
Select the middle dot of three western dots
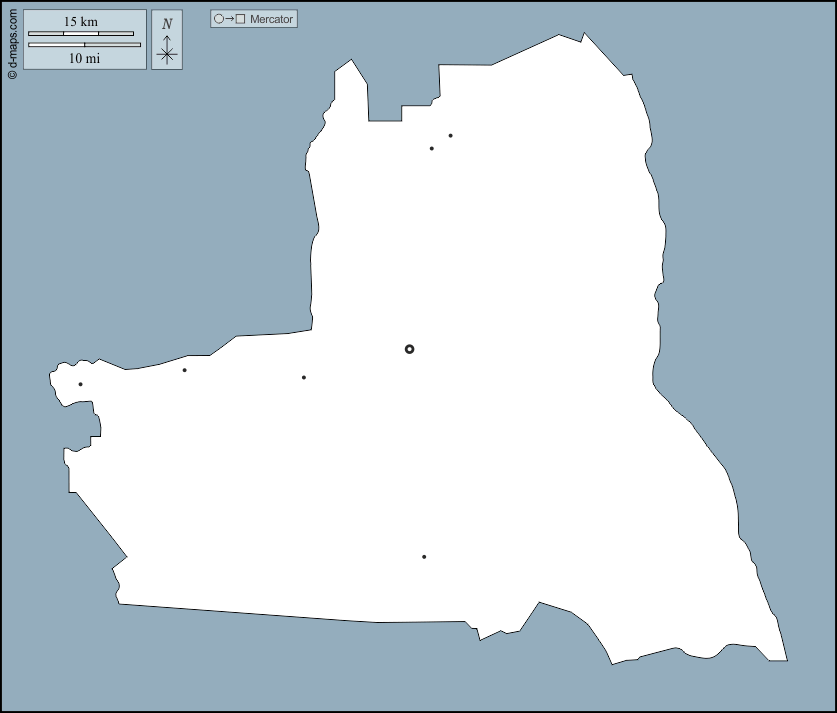184,370
